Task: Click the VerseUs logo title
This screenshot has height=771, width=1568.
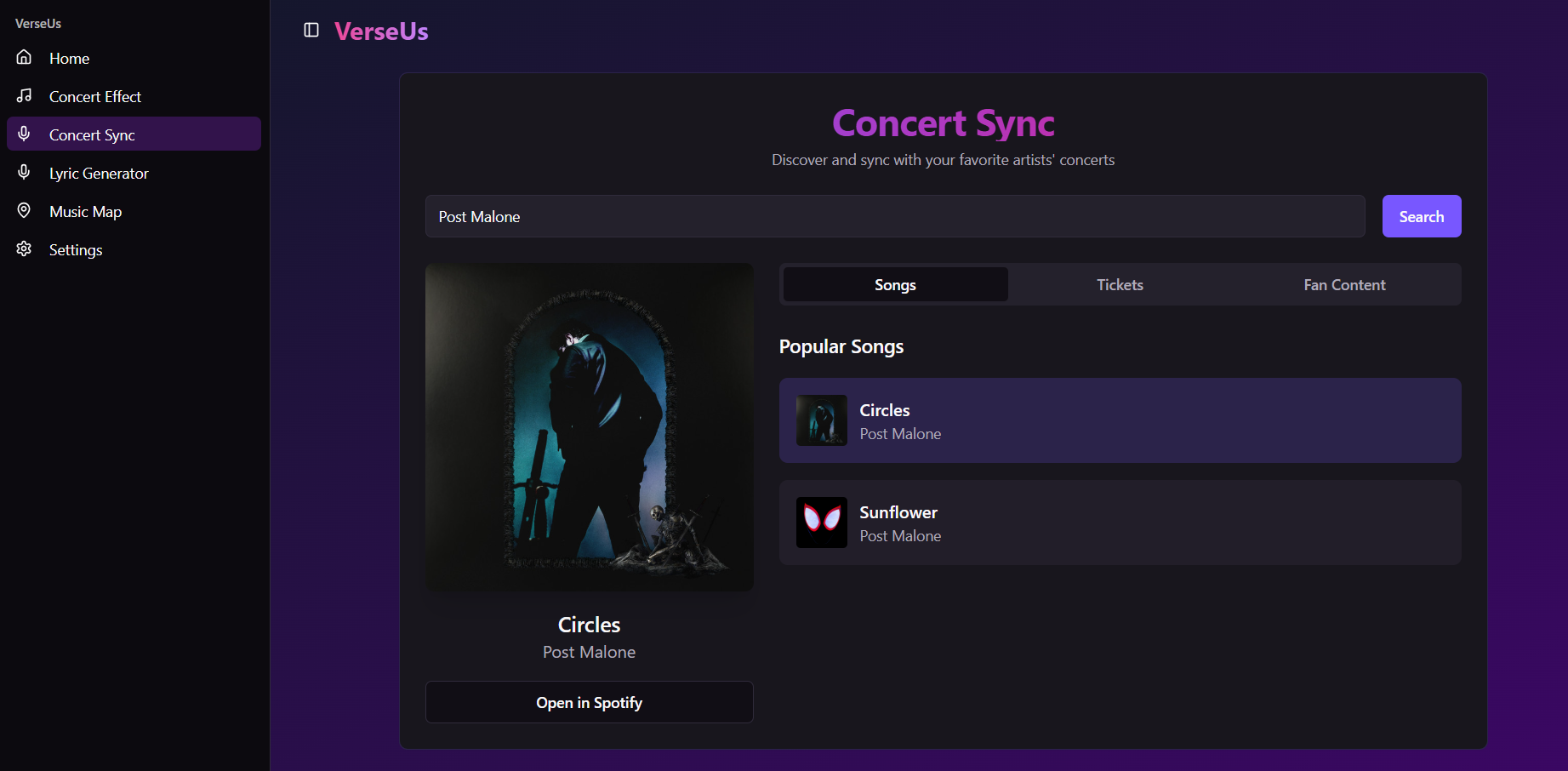Action: click(381, 31)
